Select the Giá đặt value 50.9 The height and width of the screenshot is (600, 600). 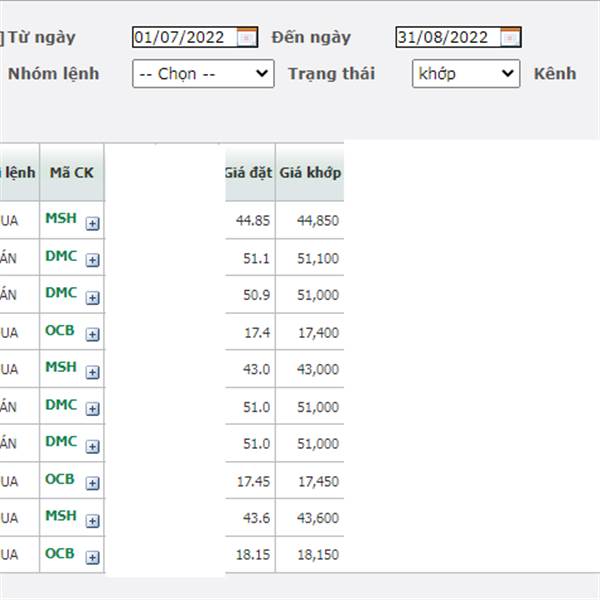click(x=256, y=295)
